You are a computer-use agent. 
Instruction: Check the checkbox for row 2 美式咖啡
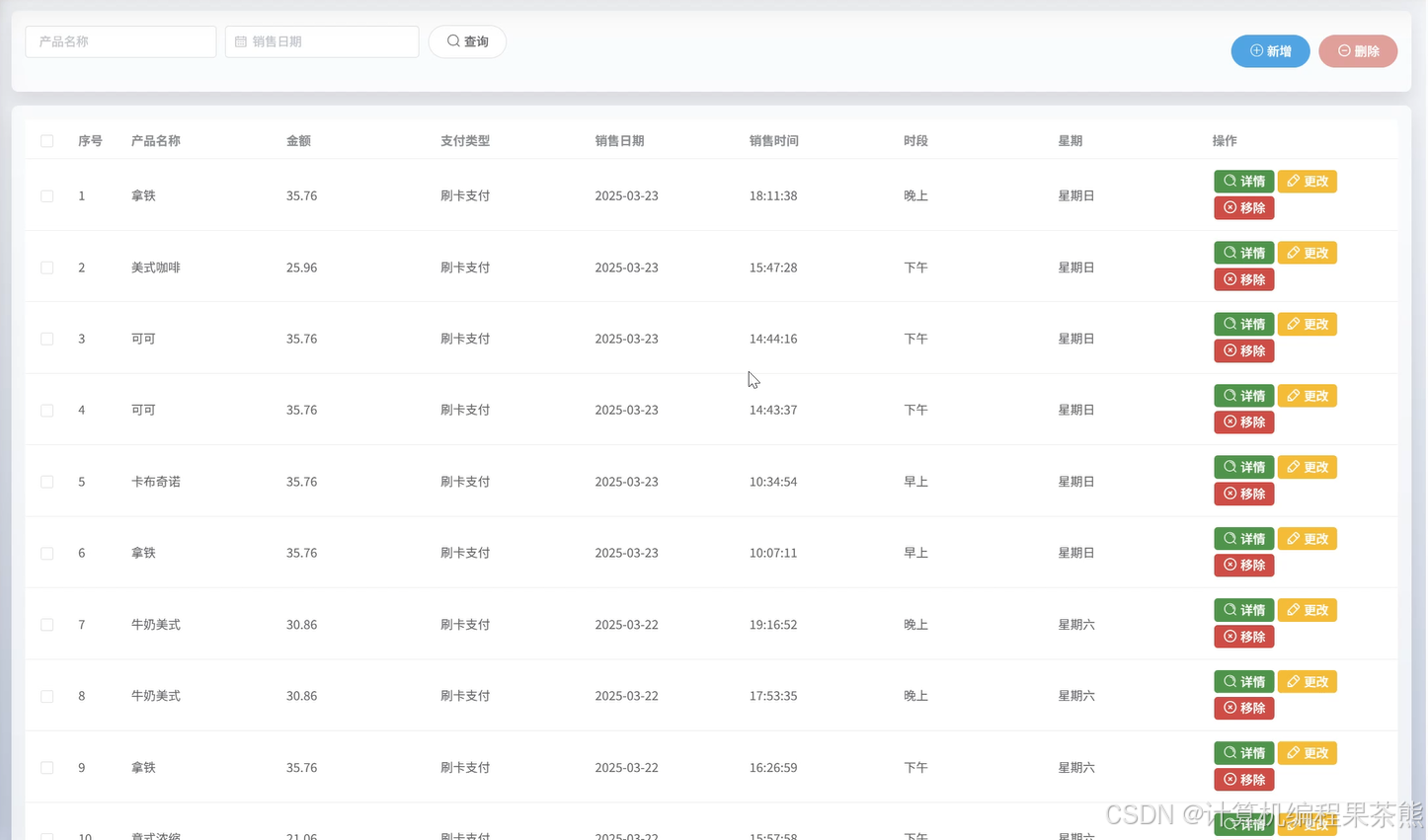pyautogui.click(x=46, y=267)
